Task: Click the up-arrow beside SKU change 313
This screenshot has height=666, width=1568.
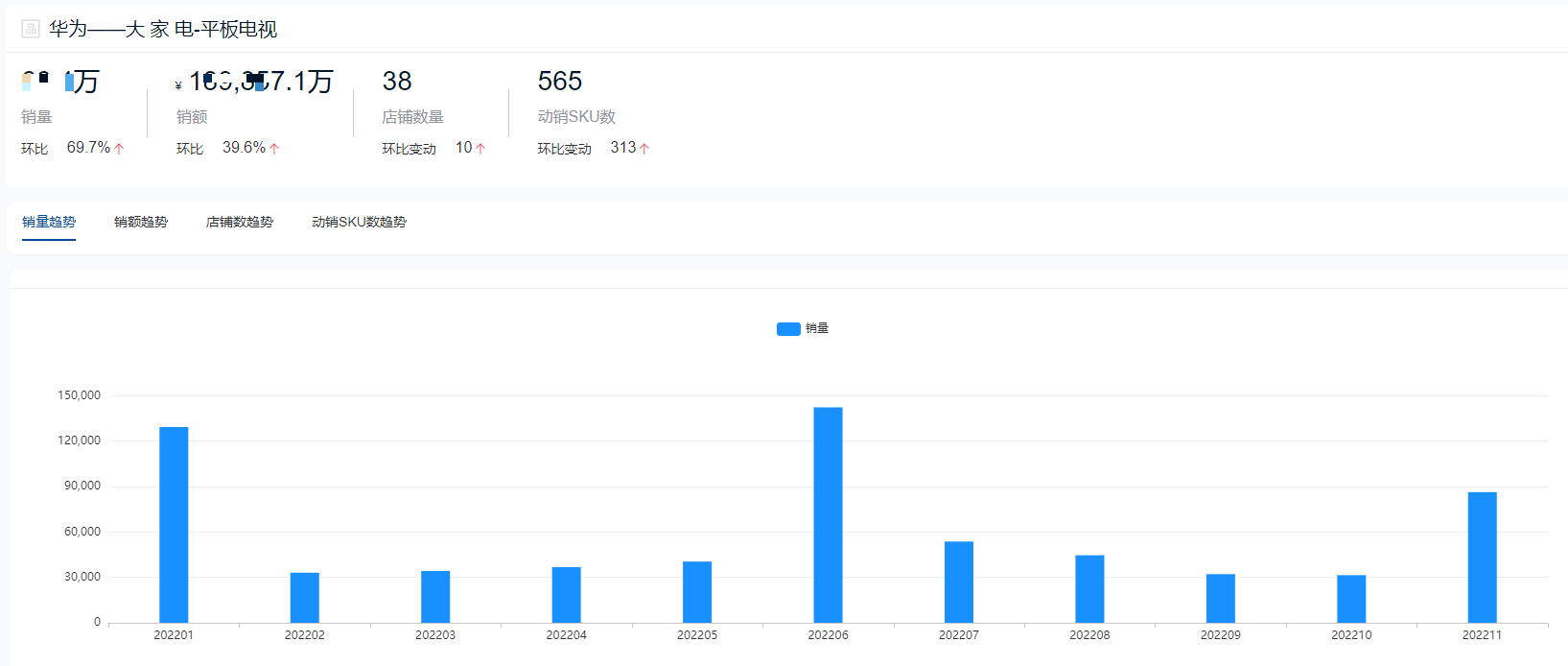Action: [644, 149]
